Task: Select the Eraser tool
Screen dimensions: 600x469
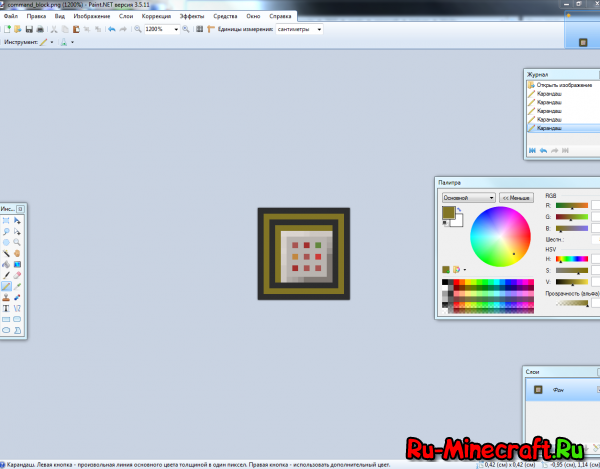Action: pyautogui.click(x=17, y=275)
